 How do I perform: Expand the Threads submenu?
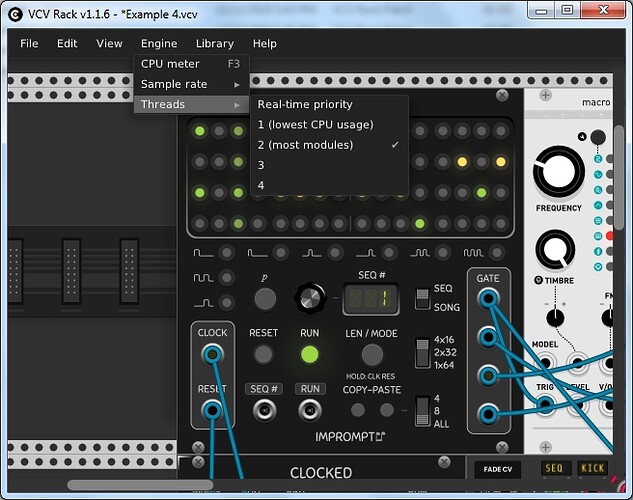pos(191,105)
